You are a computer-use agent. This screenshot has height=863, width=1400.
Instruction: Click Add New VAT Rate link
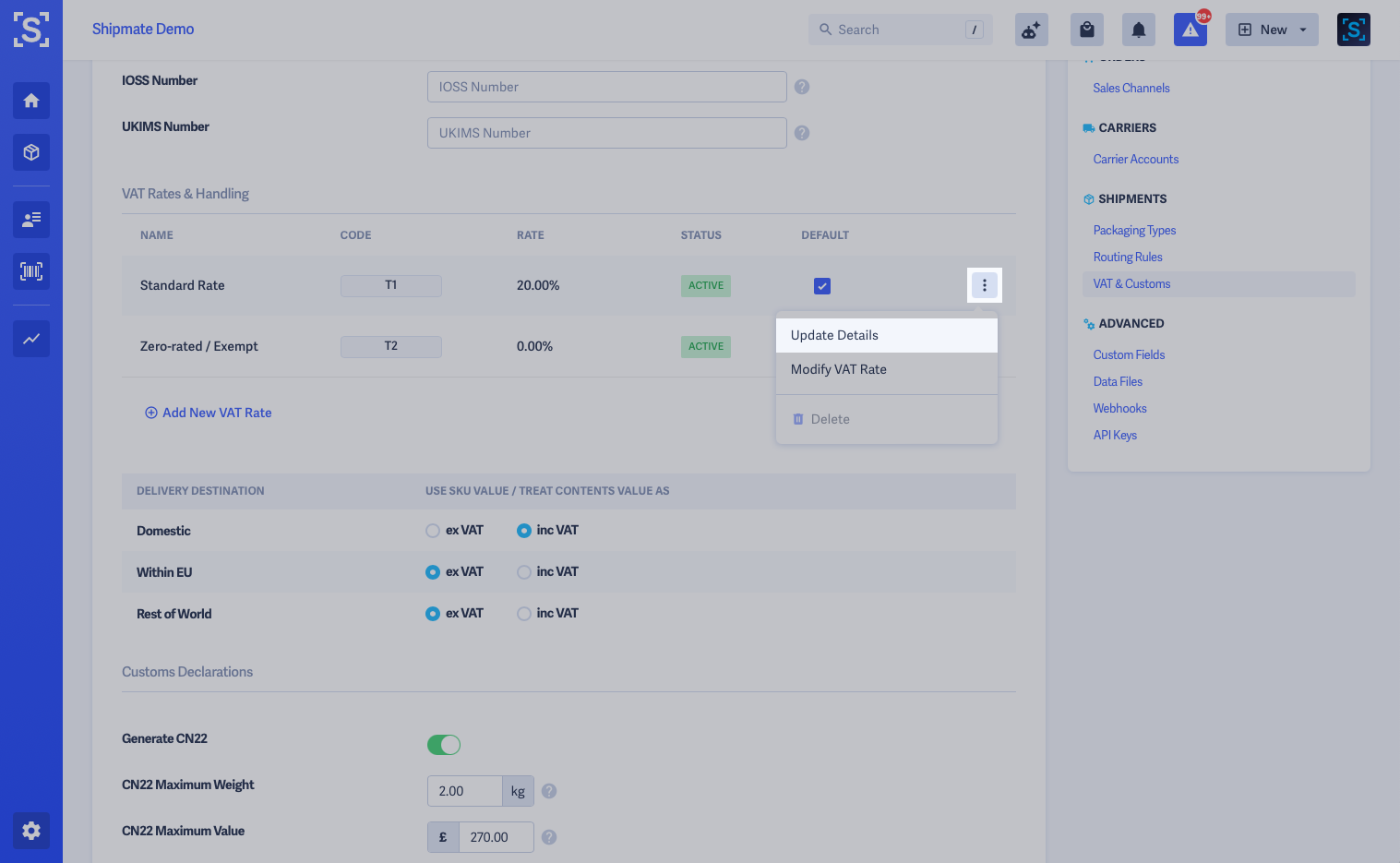pos(209,413)
